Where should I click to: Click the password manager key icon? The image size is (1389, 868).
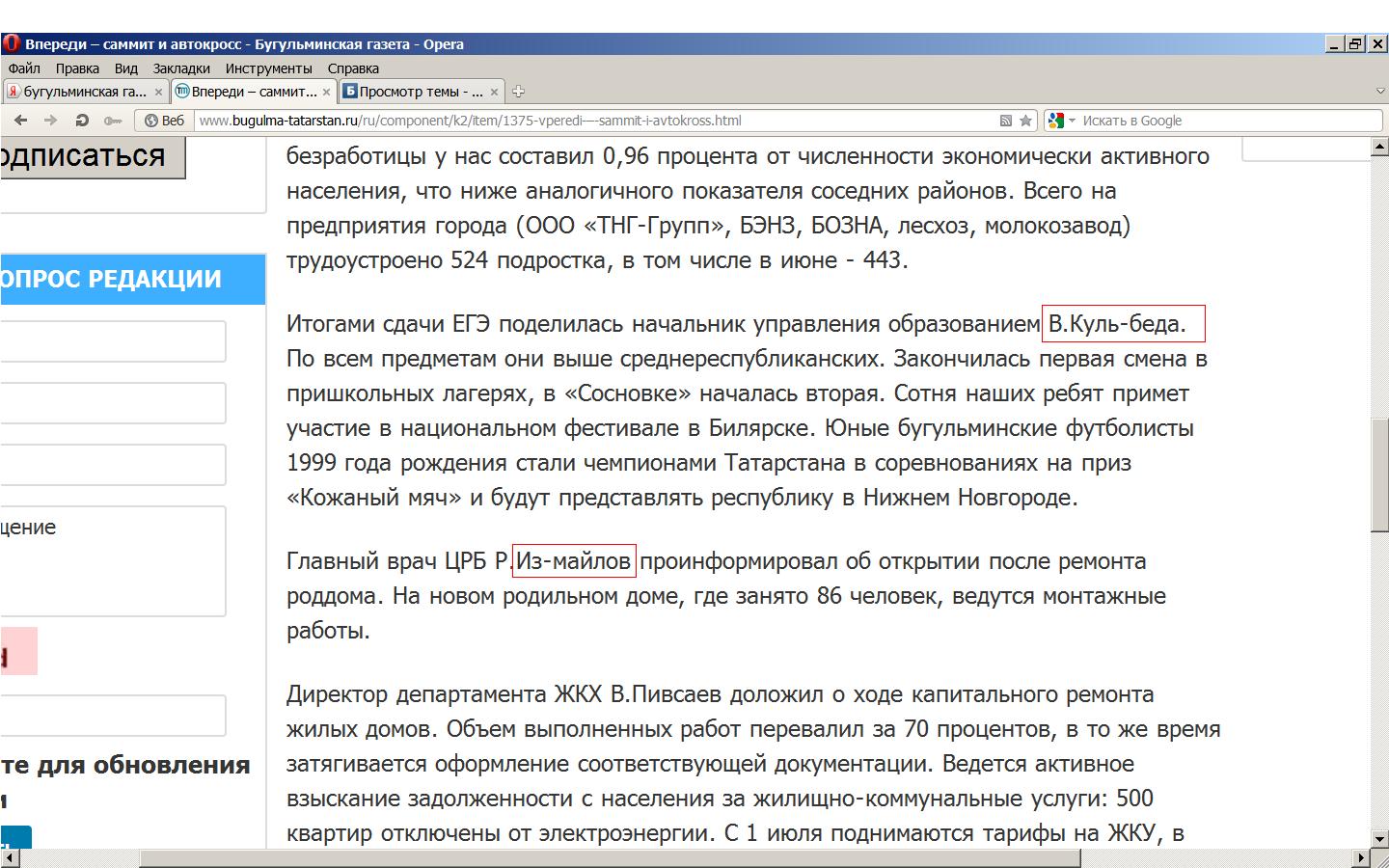[113, 121]
